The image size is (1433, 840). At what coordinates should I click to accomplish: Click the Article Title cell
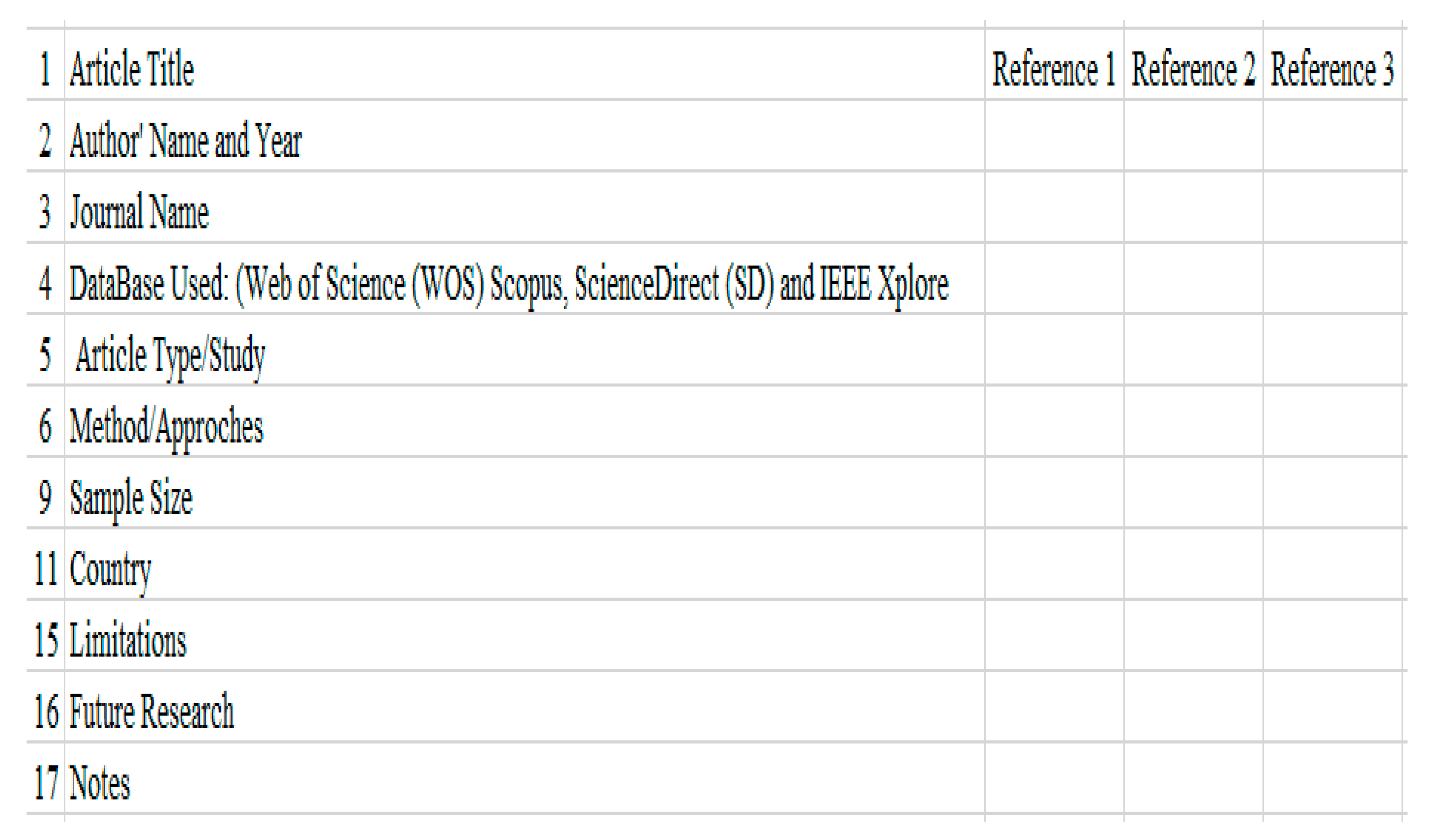pos(132,69)
